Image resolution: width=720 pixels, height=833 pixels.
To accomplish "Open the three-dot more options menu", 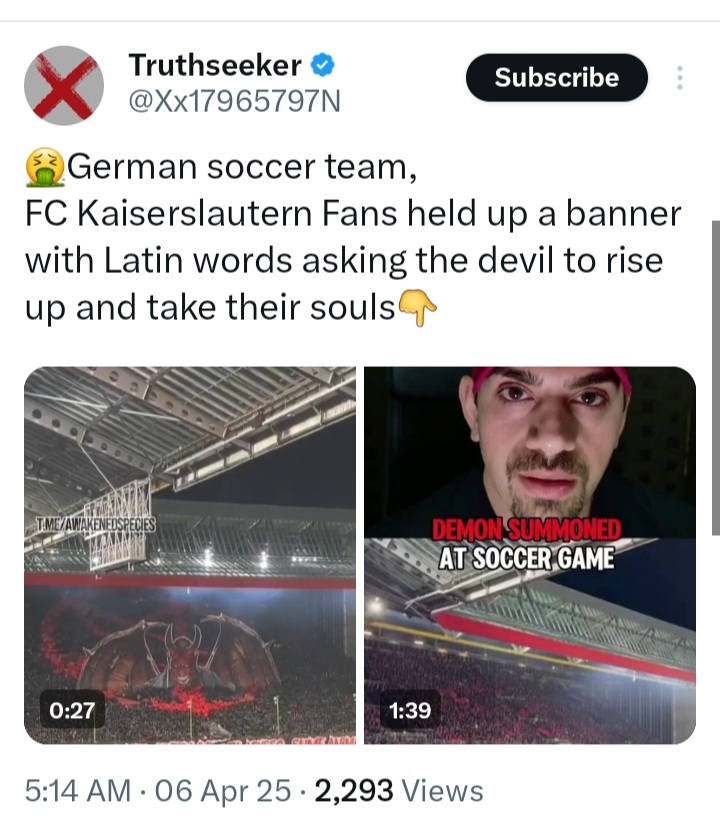I will (679, 78).
